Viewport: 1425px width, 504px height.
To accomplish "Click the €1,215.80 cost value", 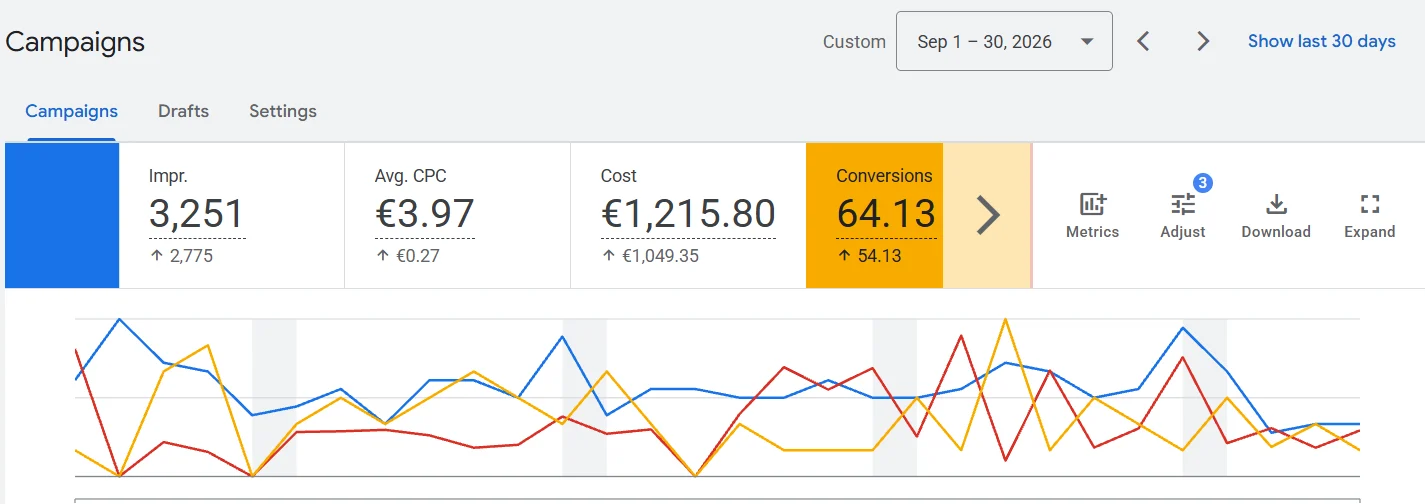I will tap(688, 214).
